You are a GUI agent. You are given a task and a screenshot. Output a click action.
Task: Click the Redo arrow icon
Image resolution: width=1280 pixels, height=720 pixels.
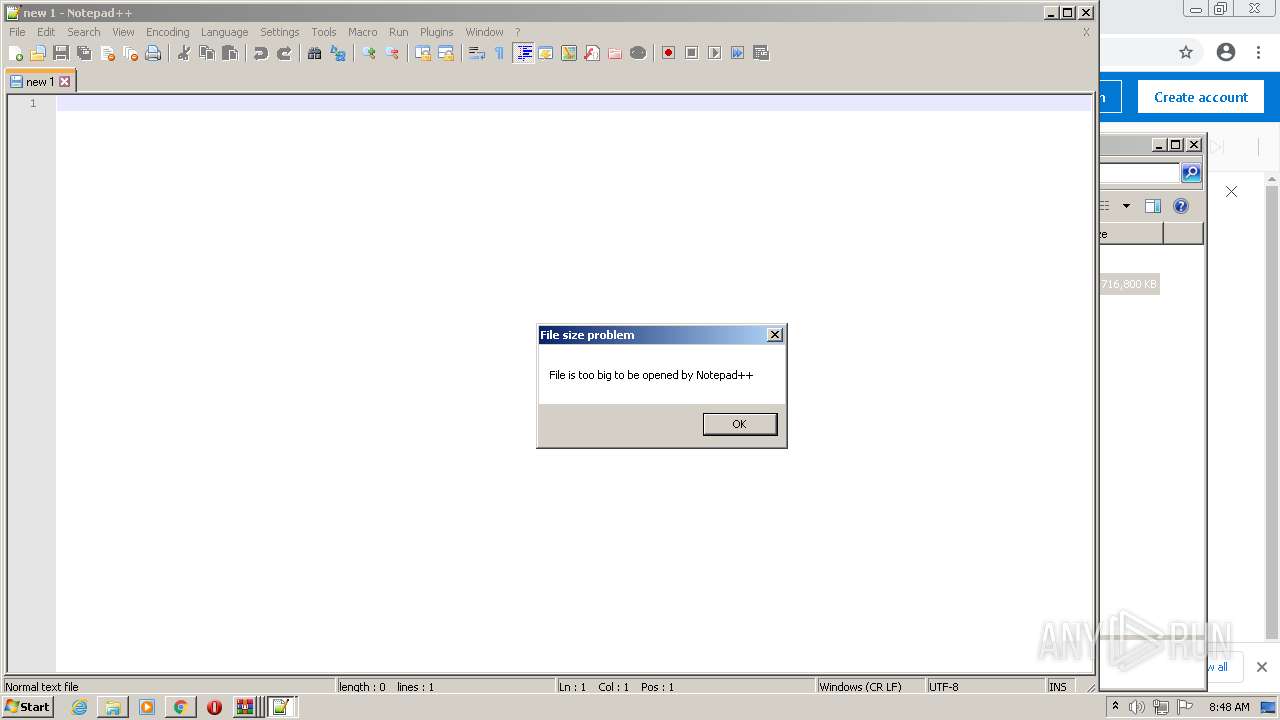click(x=284, y=53)
